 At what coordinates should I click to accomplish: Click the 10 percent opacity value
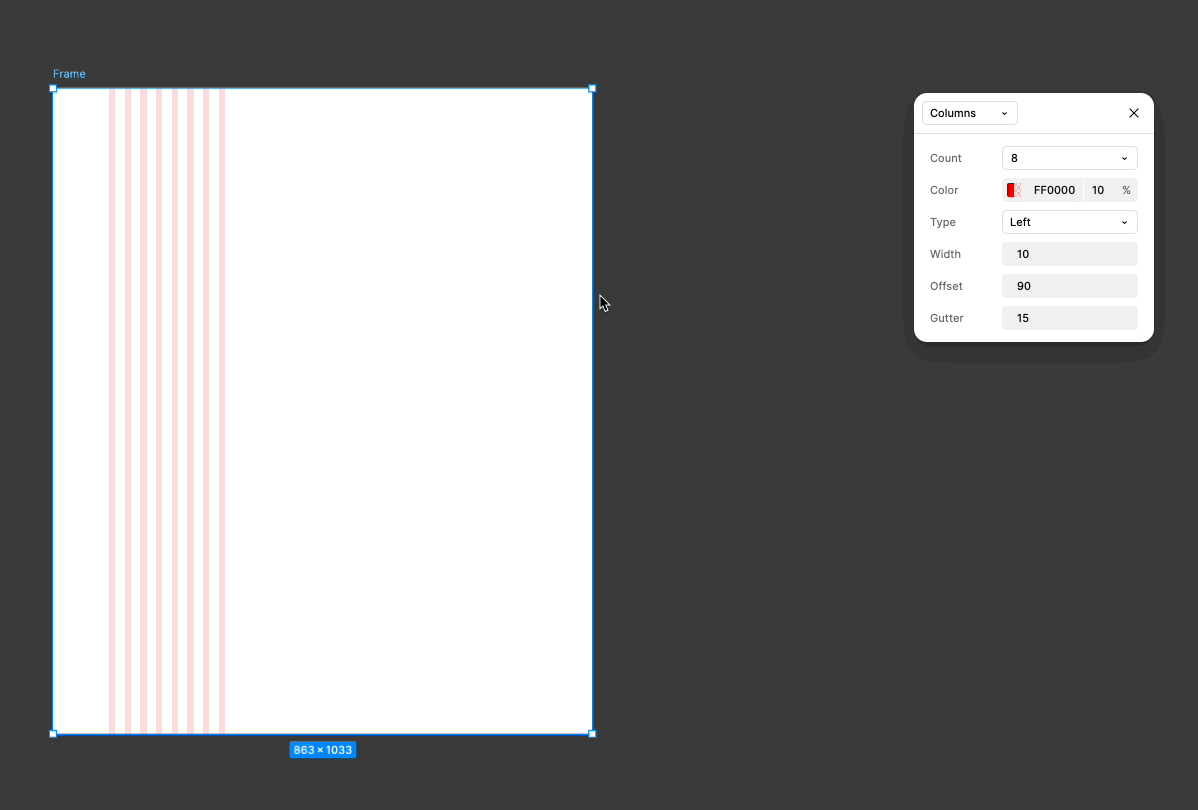[x=1097, y=189]
